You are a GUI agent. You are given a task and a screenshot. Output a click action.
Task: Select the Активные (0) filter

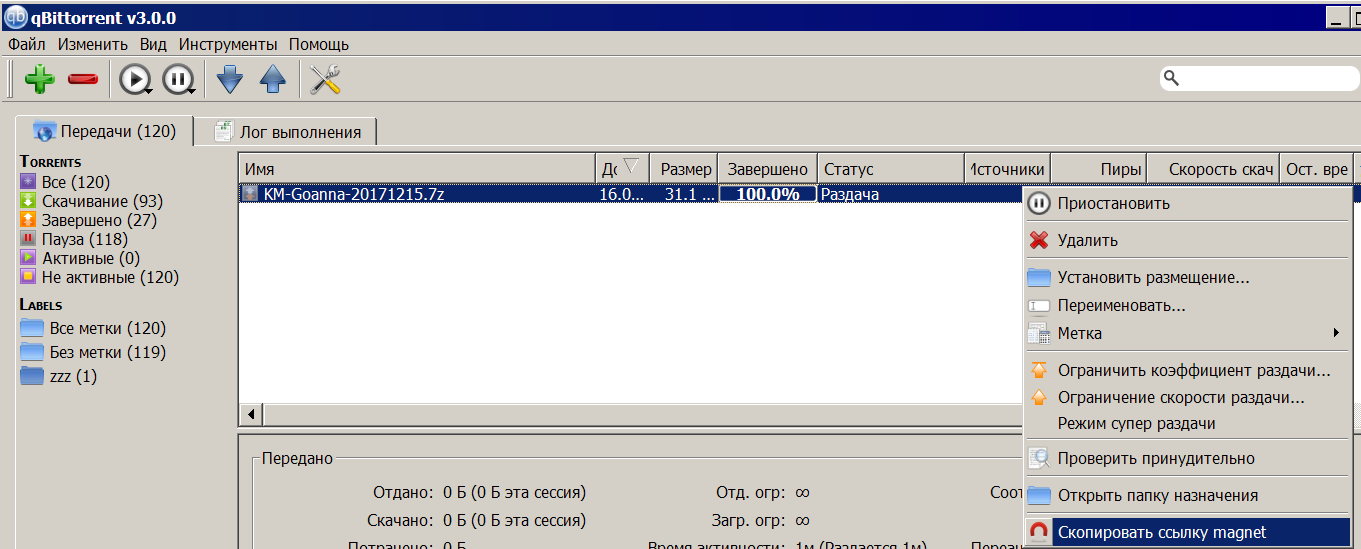tap(79, 258)
